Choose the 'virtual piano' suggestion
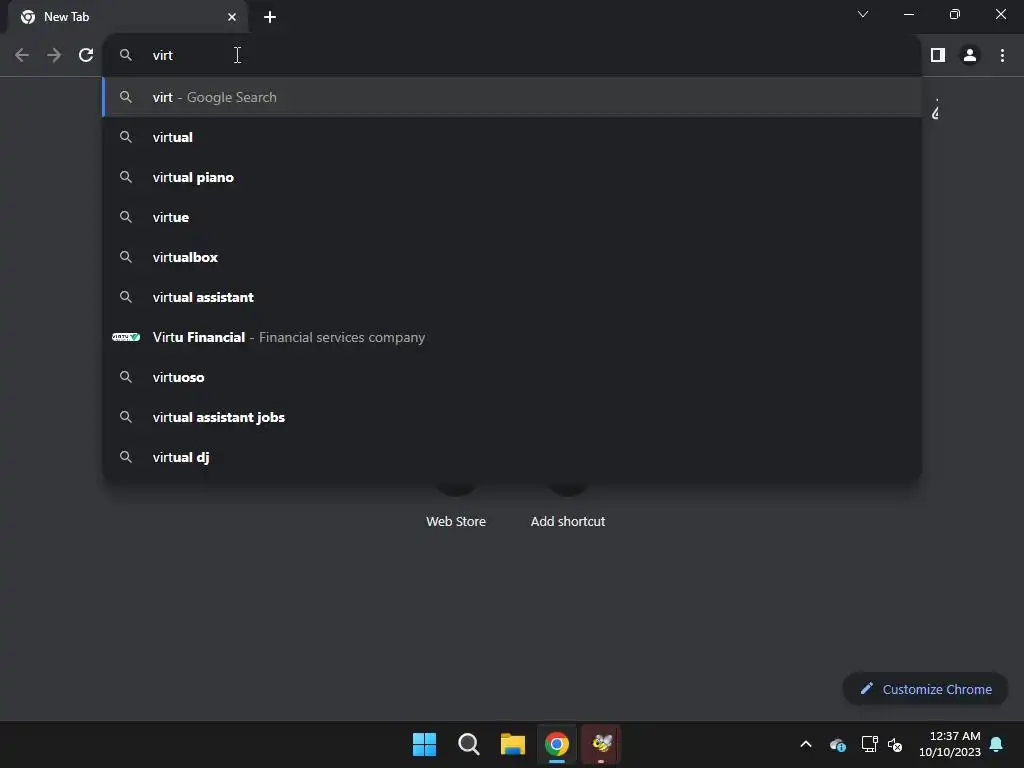The image size is (1024, 768). click(512, 177)
